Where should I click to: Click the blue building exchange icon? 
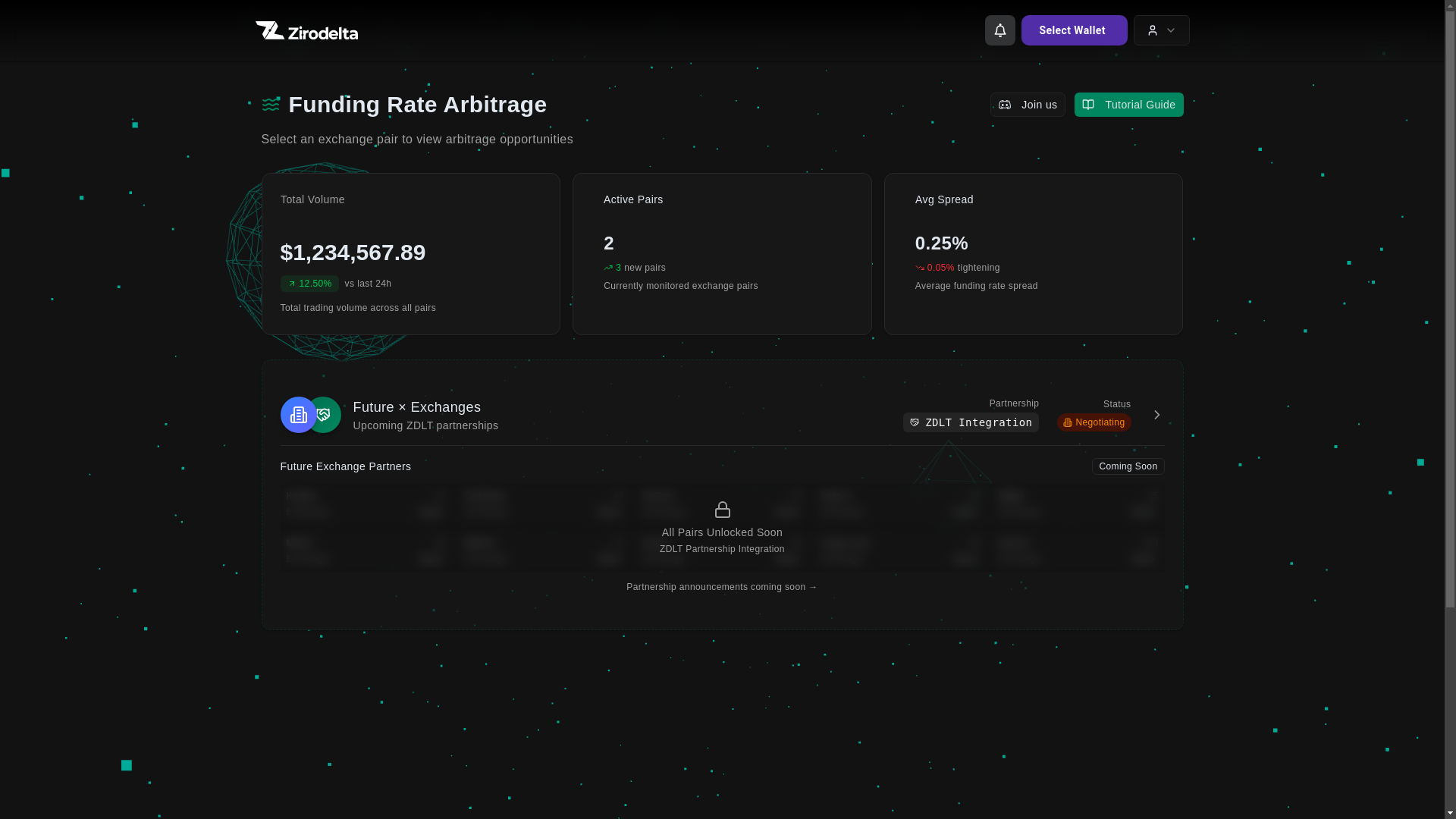click(x=297, y=415)
